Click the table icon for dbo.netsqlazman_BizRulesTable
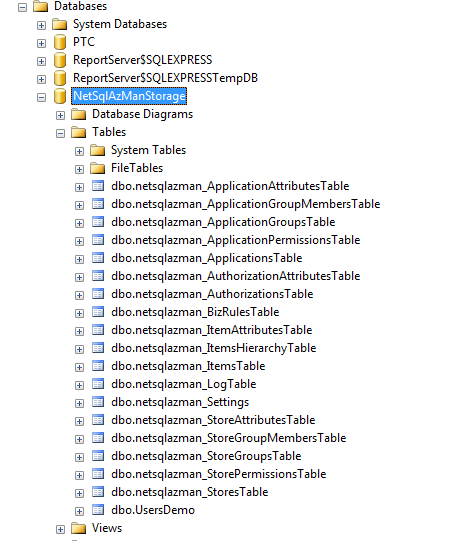 98,312
